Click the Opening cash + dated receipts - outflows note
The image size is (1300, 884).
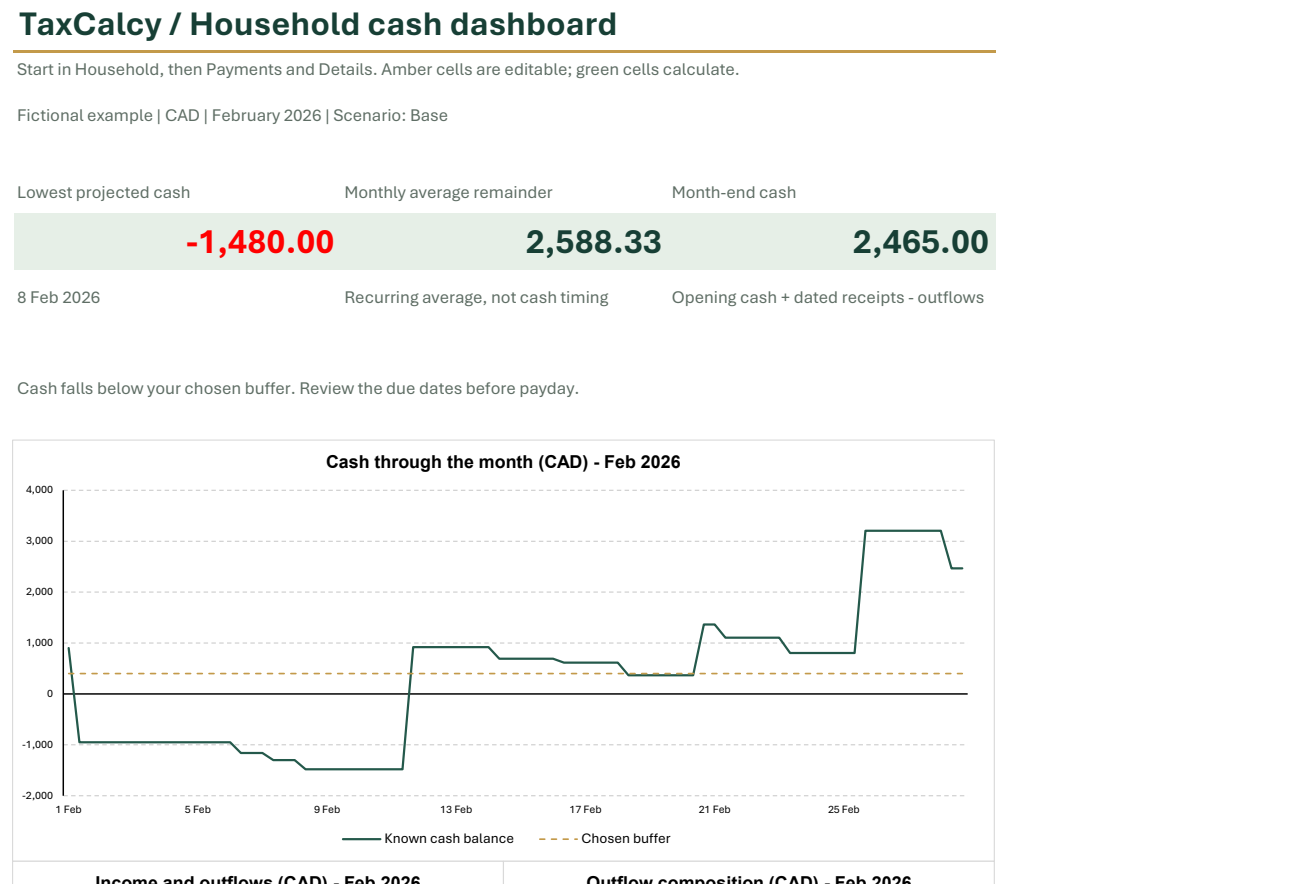coord(828,297)
